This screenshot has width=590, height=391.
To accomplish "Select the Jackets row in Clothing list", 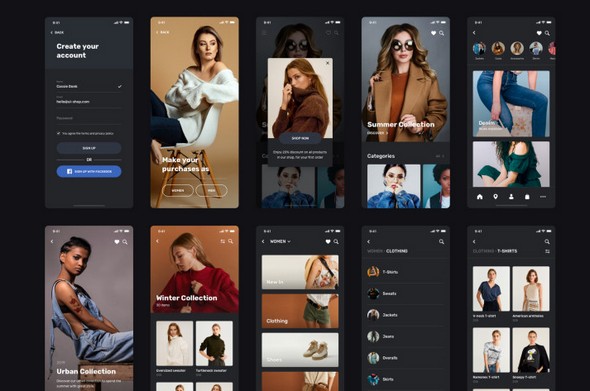I will pos(406,315).
